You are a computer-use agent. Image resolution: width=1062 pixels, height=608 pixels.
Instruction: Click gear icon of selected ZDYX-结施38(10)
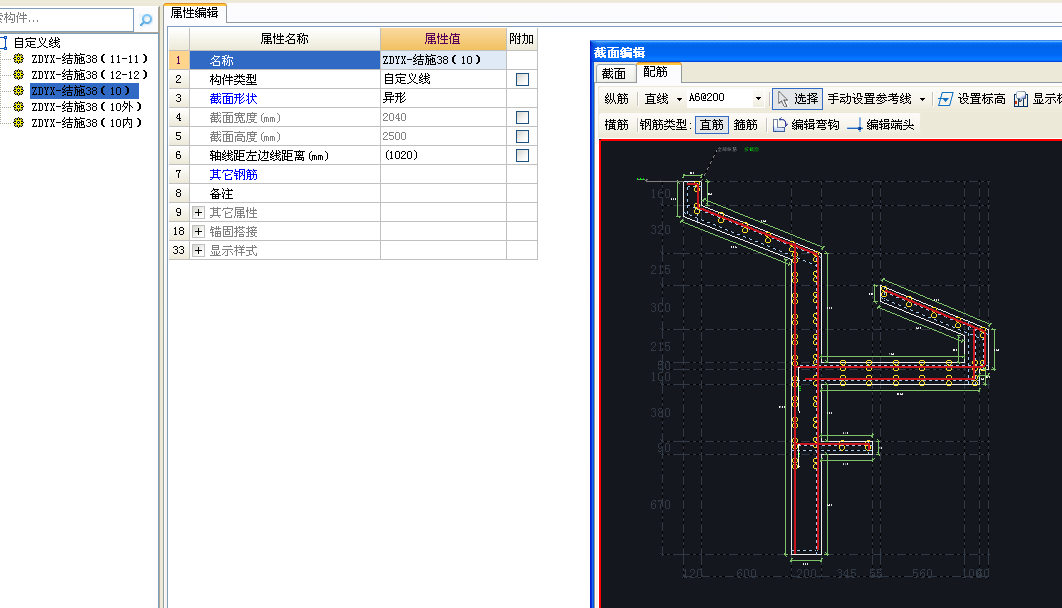coord(18,91)
